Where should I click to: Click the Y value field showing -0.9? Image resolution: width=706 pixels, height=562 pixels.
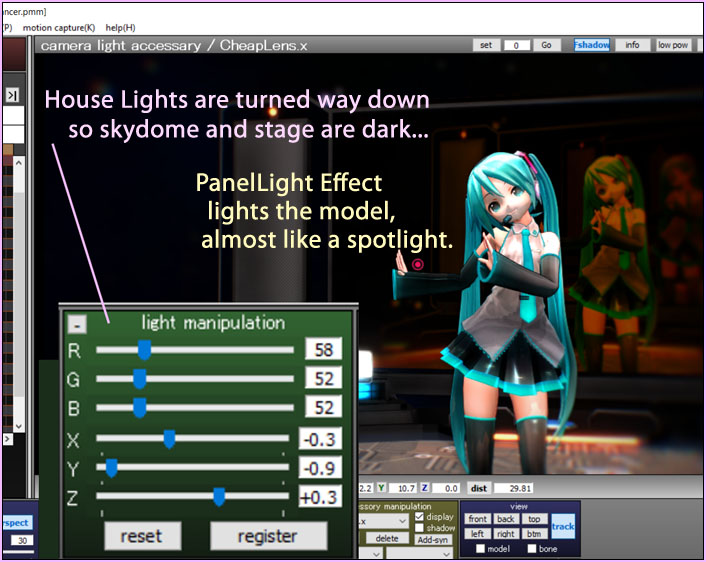coord(320,468)
